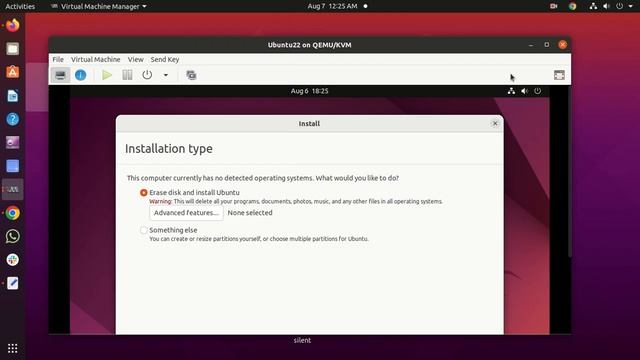Viewport: 640px width, 360px height.
Task: Pause the virtual machine
Action: [127, 75]
